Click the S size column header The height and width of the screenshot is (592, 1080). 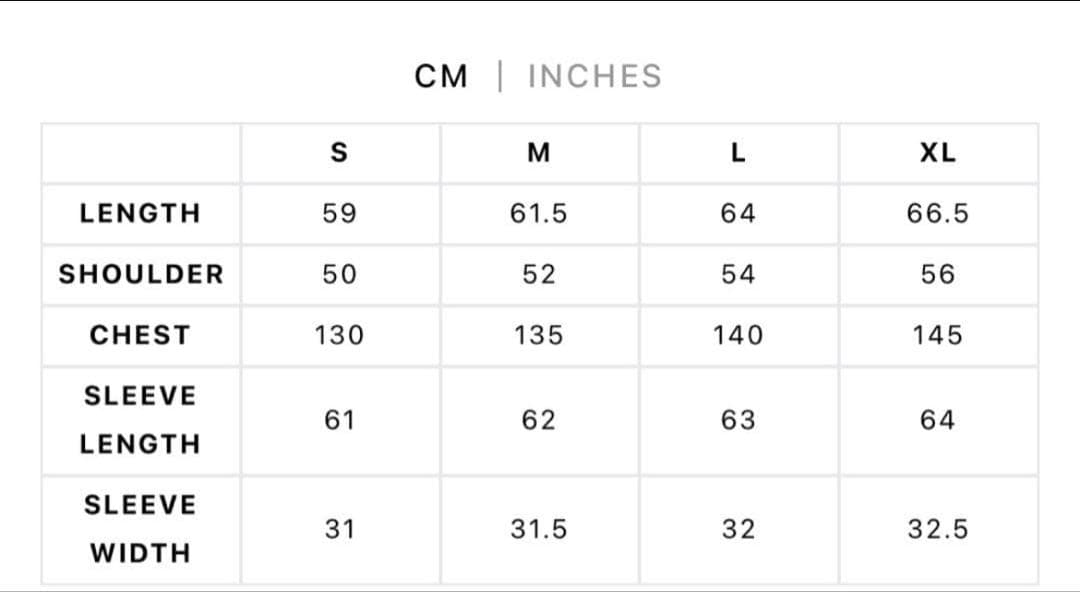[339, 153]
